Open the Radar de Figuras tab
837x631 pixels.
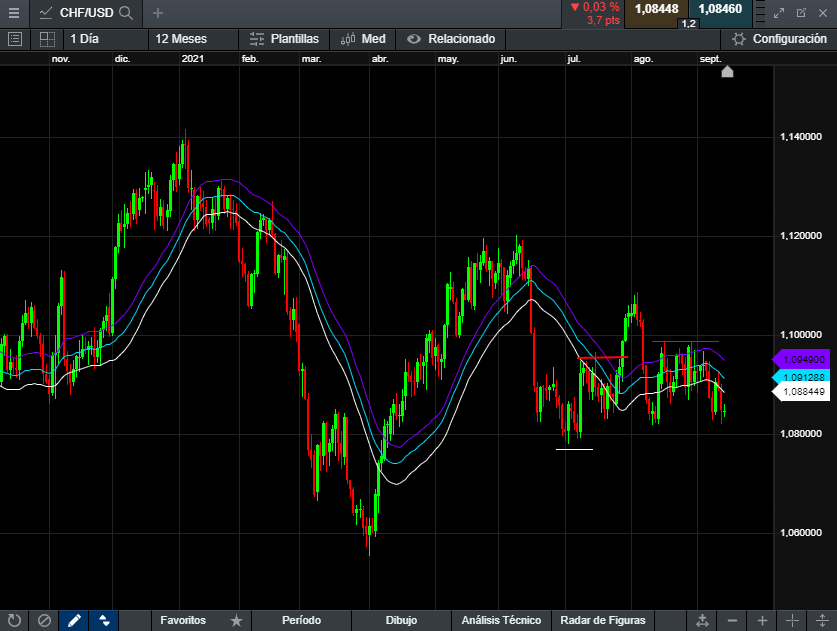(603, 620)
